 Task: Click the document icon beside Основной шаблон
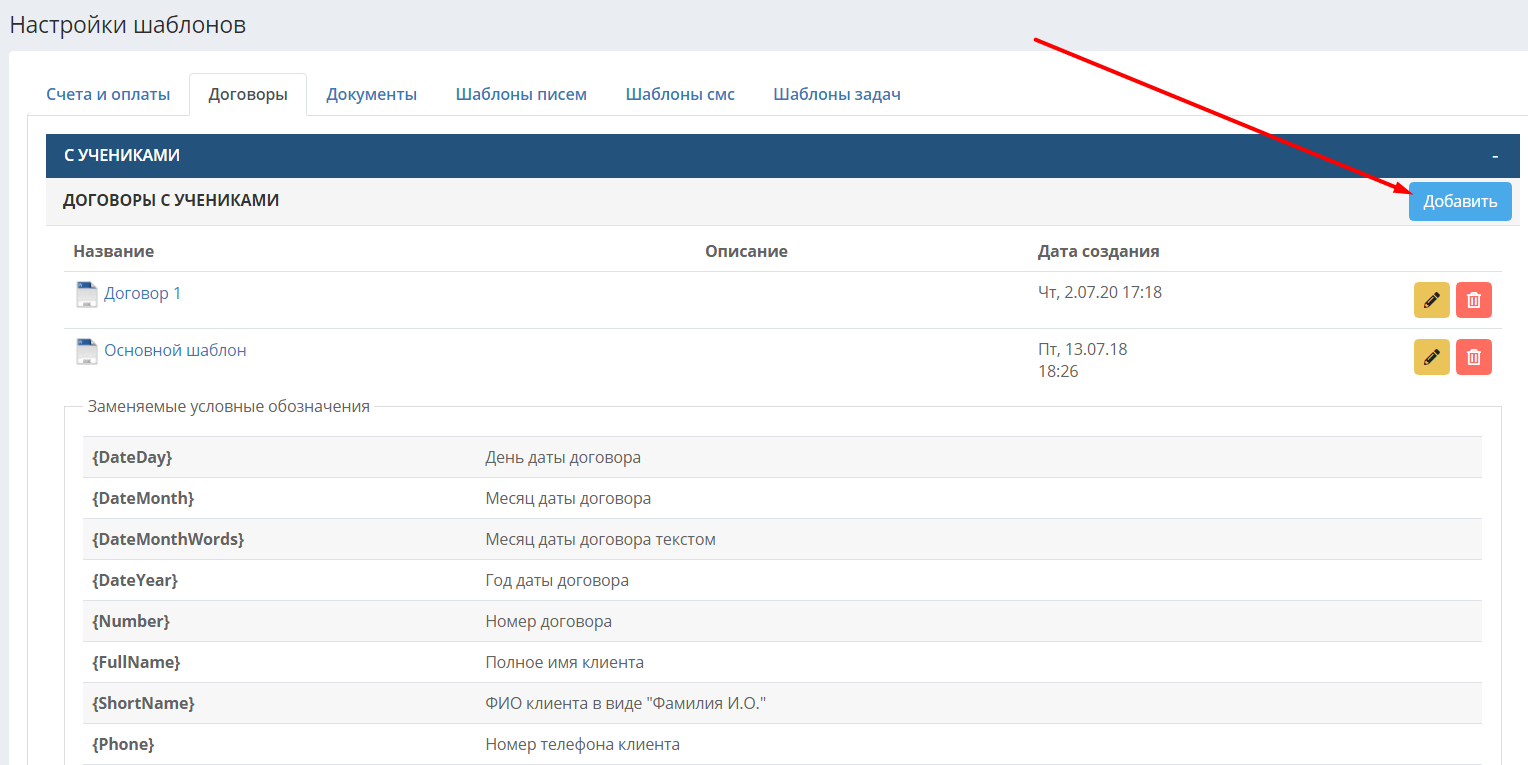[87, 351]
